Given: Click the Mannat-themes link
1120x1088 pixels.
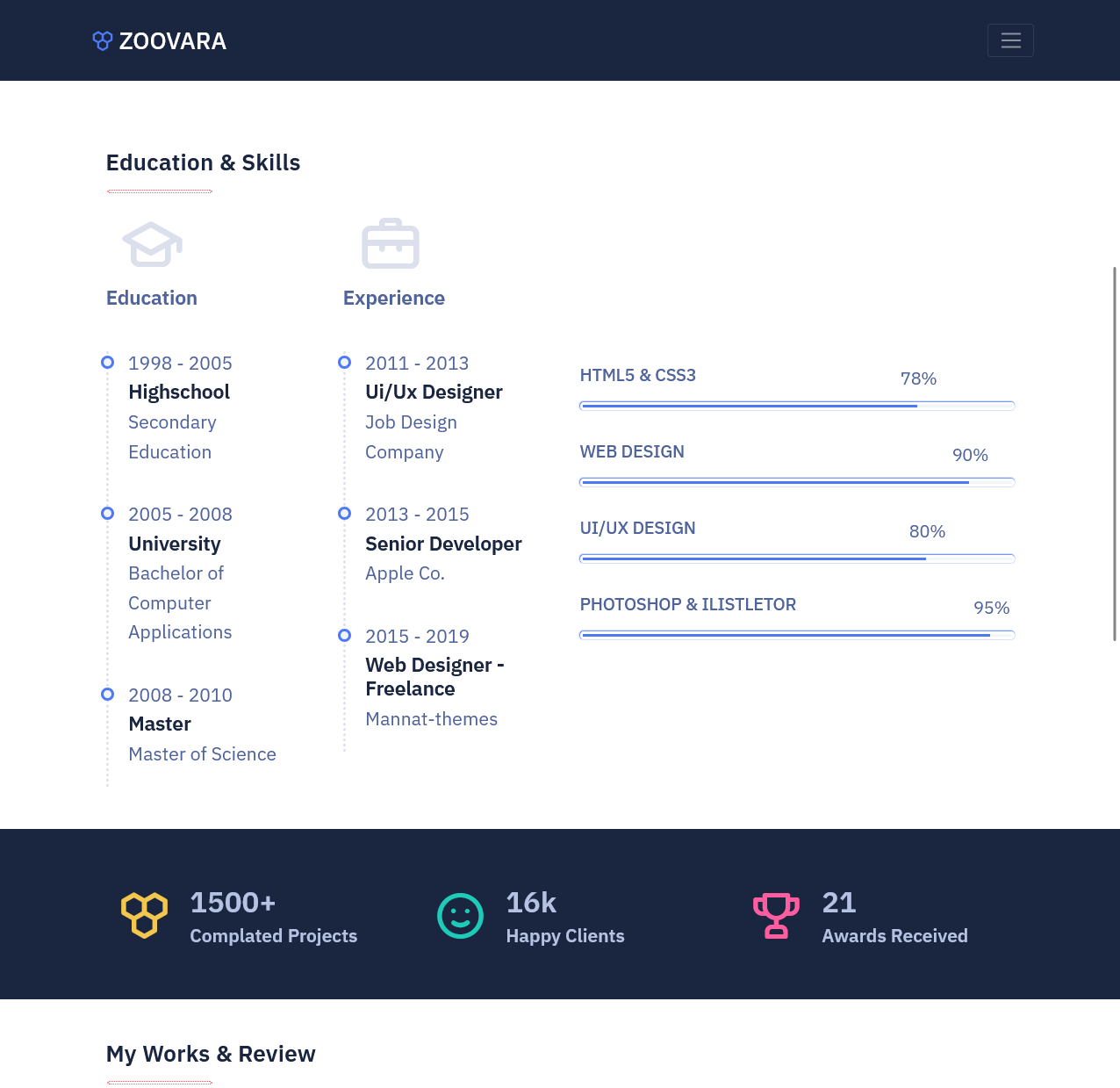Looking at the screenshot, I should [x=431, y=718].
